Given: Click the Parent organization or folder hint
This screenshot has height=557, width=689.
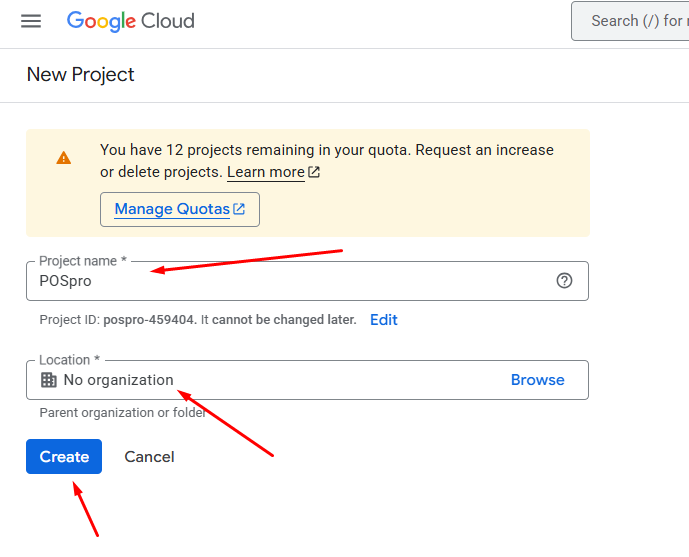Looking at the screenshot, I should pos(122,412).
